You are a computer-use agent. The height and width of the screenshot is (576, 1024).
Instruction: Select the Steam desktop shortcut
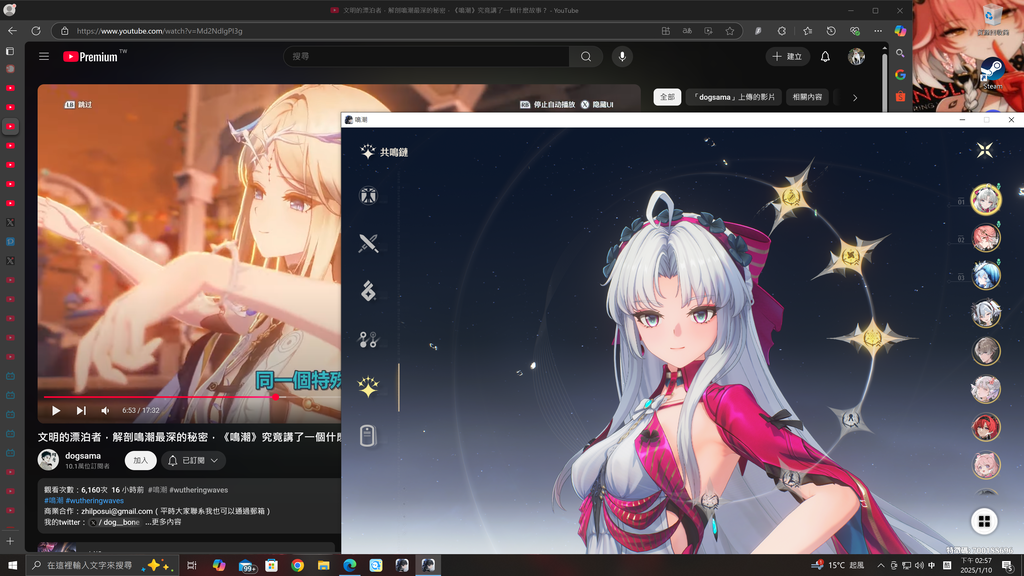click(x=993, y=72)
